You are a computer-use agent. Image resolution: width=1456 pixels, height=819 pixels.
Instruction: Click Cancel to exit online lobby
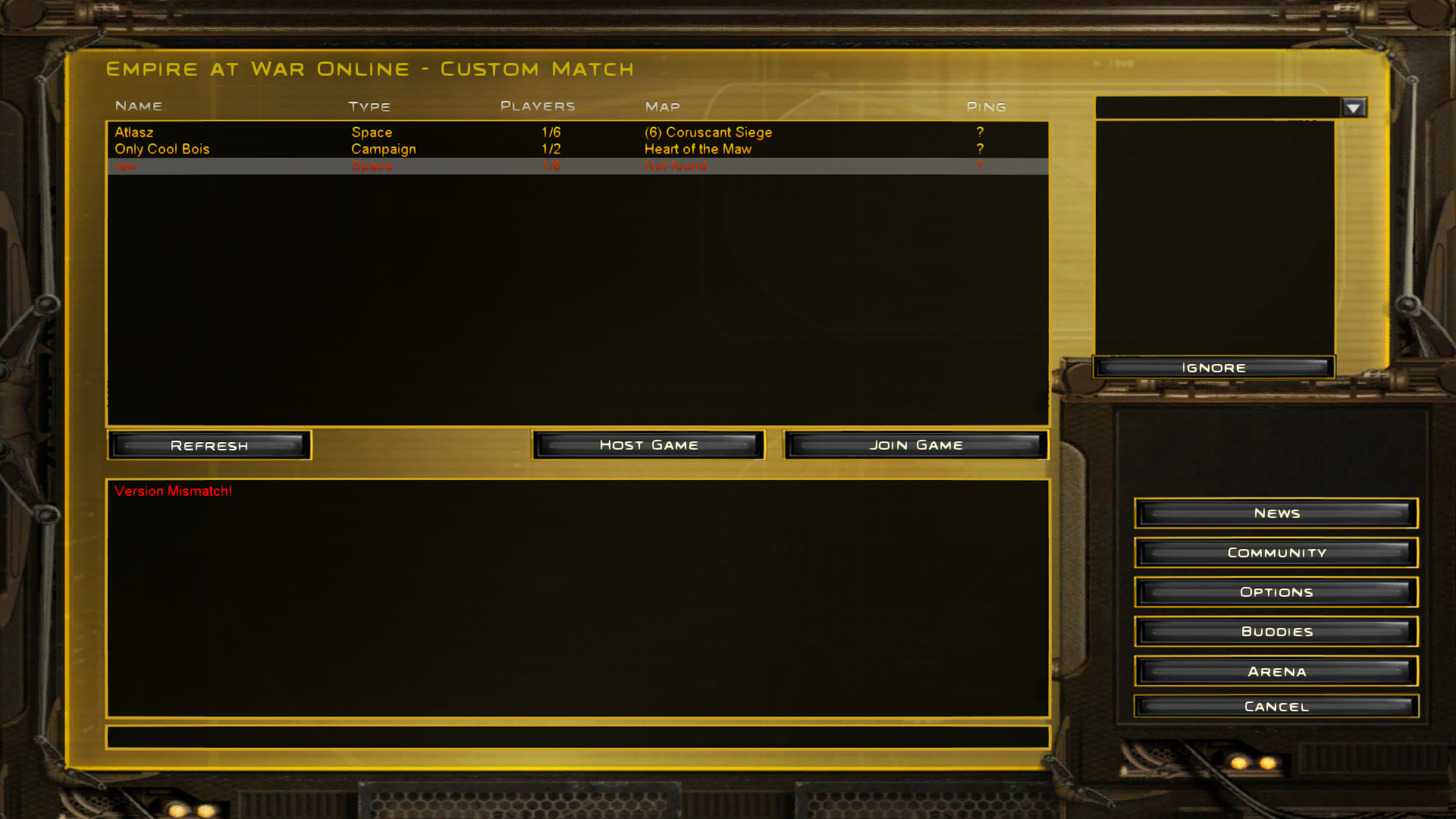[x=1276, y=706]
